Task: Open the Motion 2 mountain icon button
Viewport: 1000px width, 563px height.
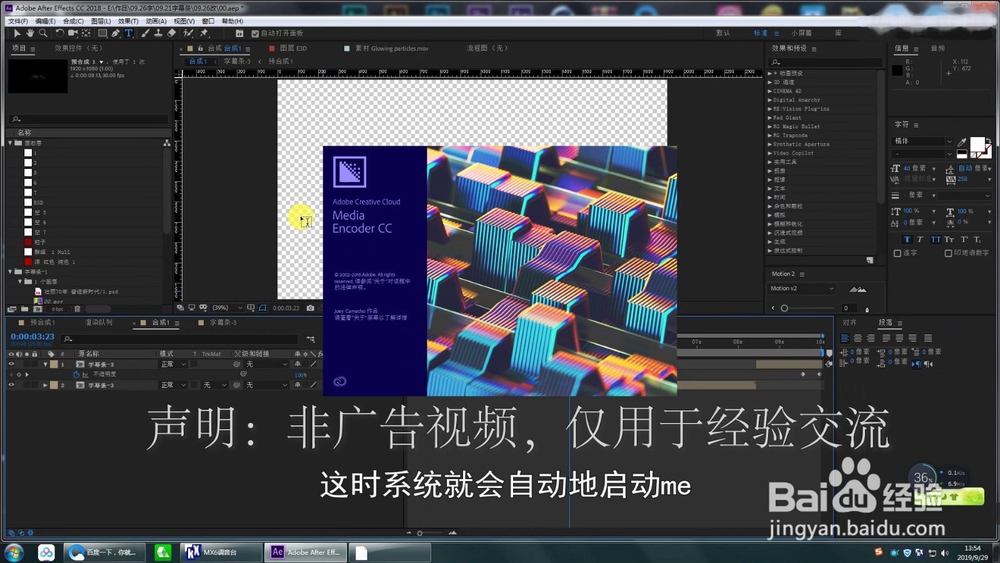Action: (858, 289)
